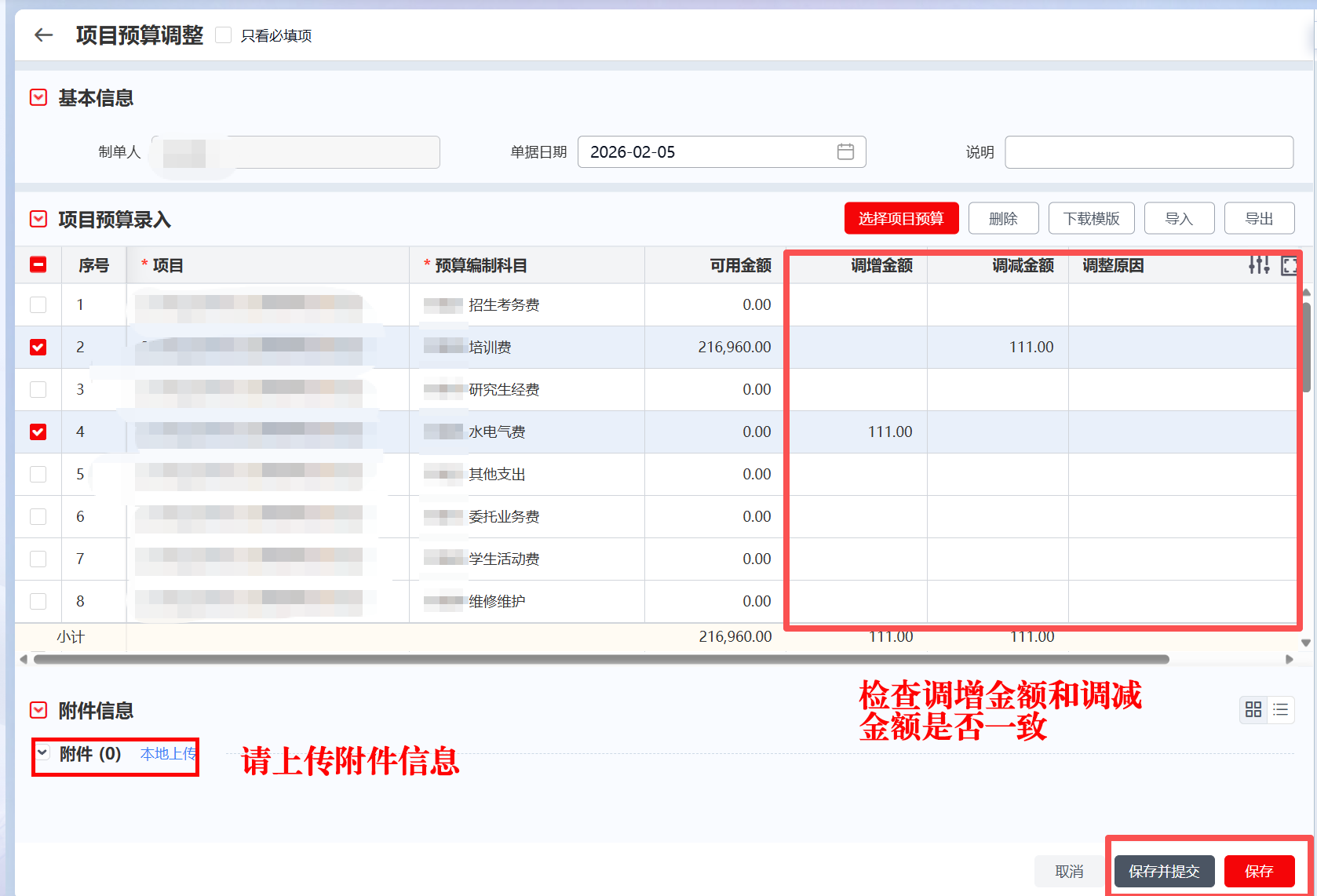Screen dimensions: 1317x896
Task: Switch attachments to grid view
Action: (x=1253, y=710)
